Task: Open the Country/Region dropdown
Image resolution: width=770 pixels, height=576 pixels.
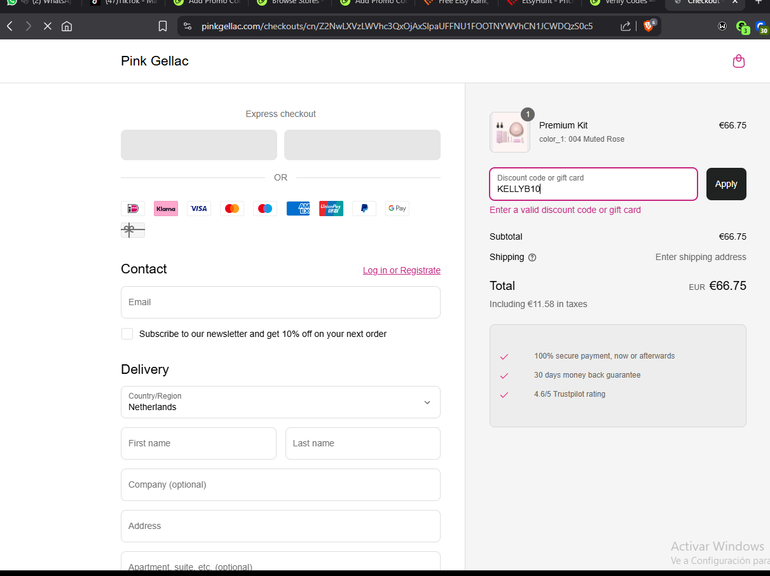Action: (280, 402)
